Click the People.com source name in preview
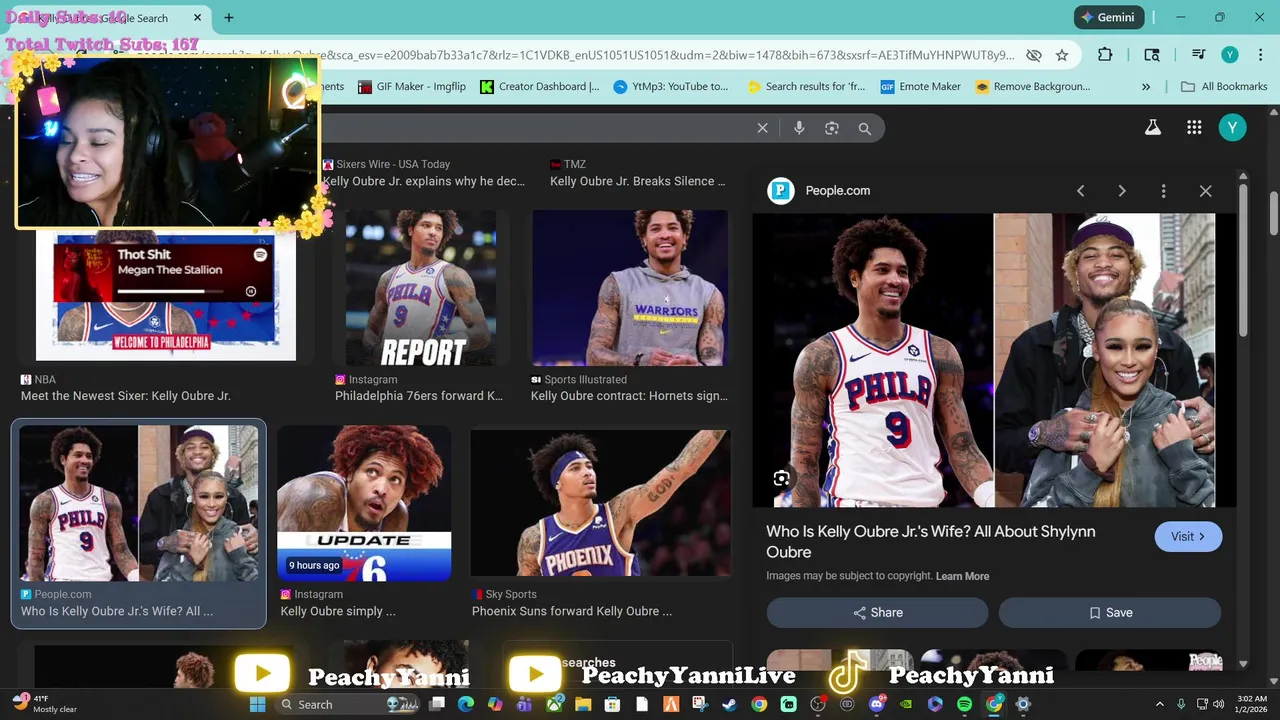Viewport: 1280px width, 720px height. tap(838, 191)
